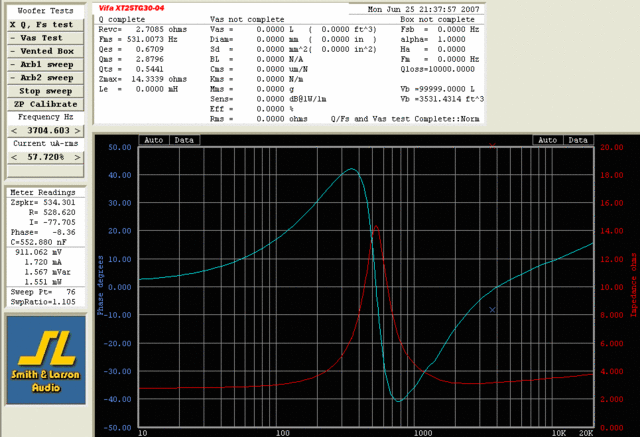The image size is (640, 437).
Task: Click the frequency value 3704.603
Action: pos(48,131)
